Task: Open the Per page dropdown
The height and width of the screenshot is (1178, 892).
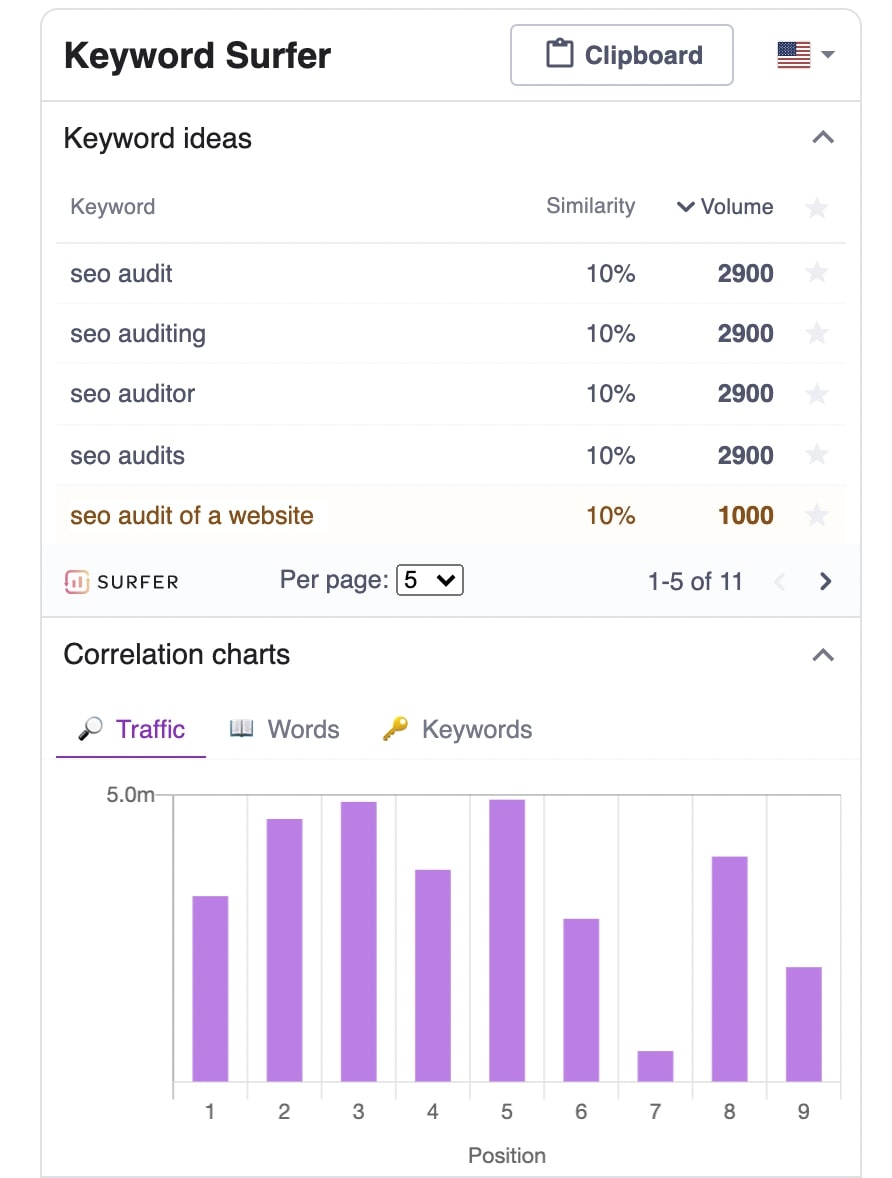Action: click(430, 580)
